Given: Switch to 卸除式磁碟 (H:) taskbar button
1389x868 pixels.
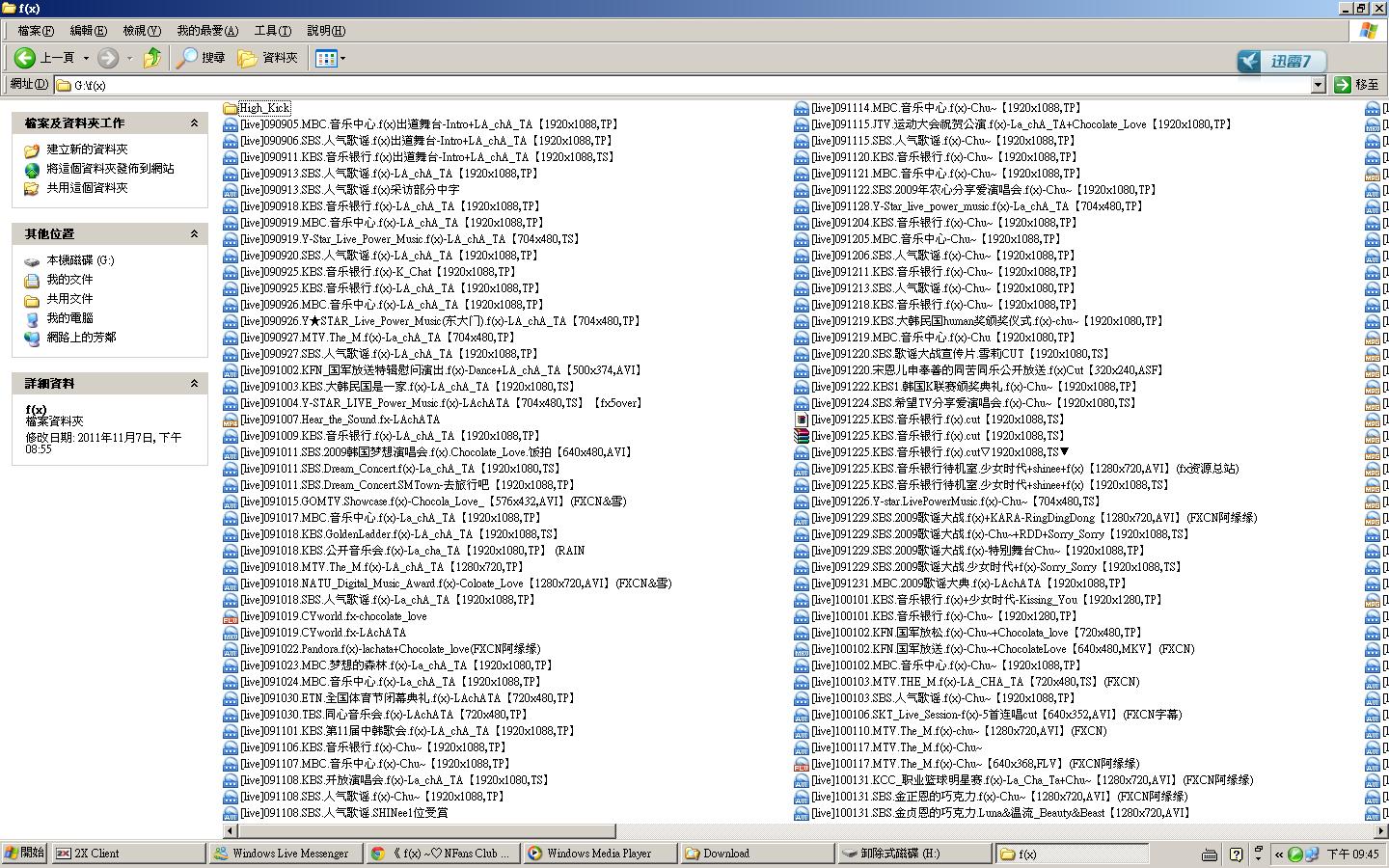Looking at the screenshot, I should pyautogui.click(x=914, y=854).
